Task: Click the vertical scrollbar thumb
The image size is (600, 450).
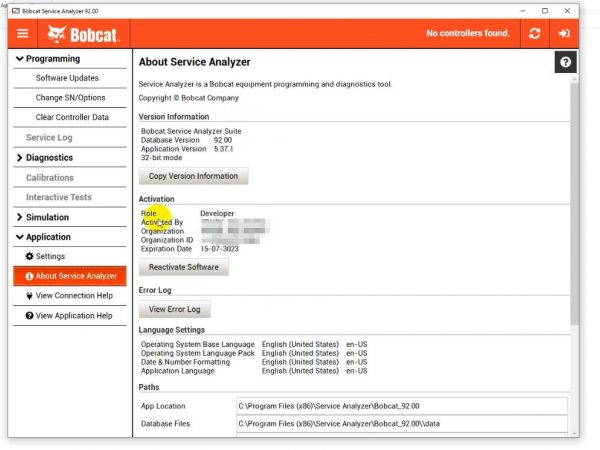Action: click(574, 203)
